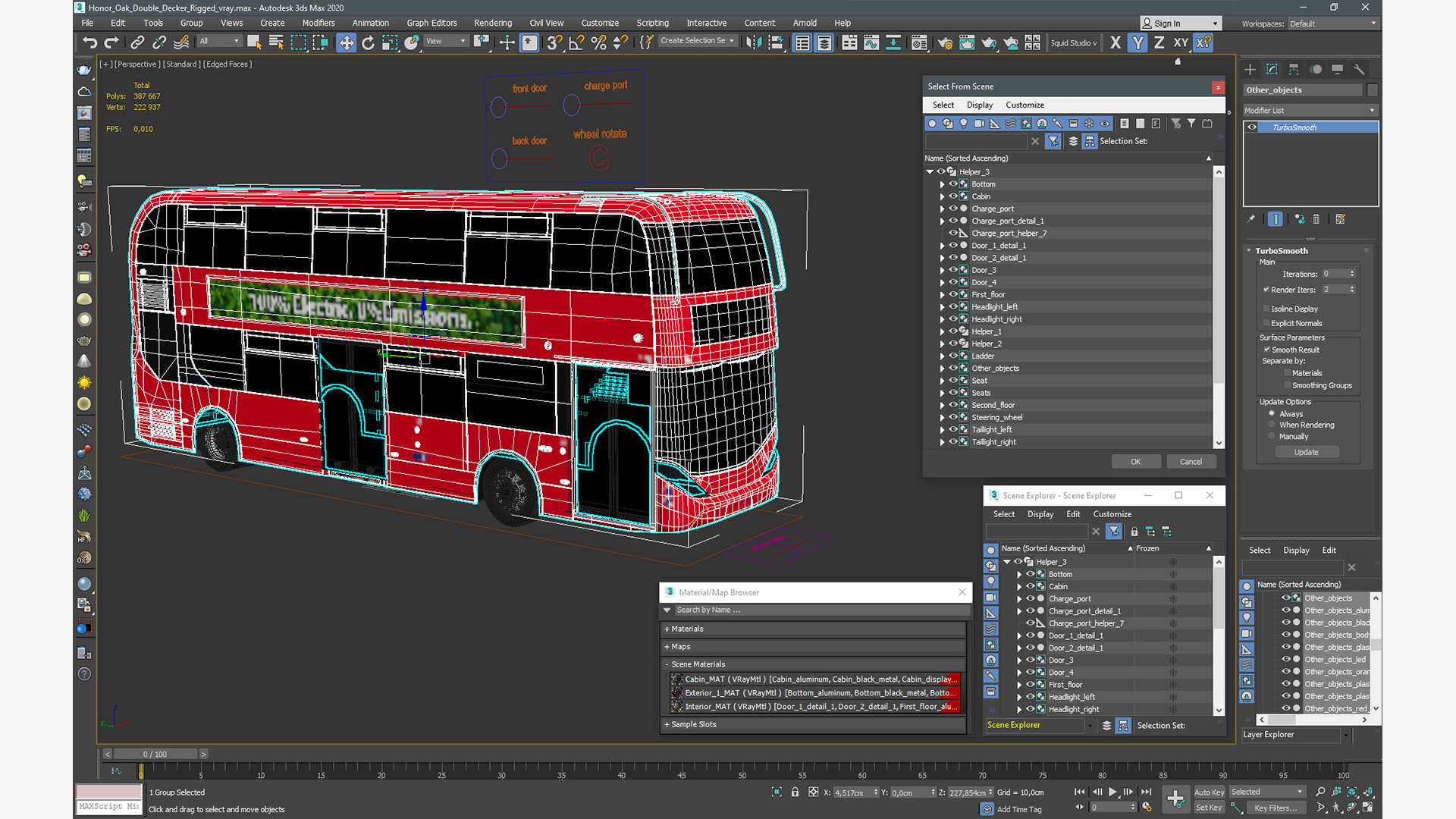Toggle the Selection Lock padlock icon

[795, 792]
